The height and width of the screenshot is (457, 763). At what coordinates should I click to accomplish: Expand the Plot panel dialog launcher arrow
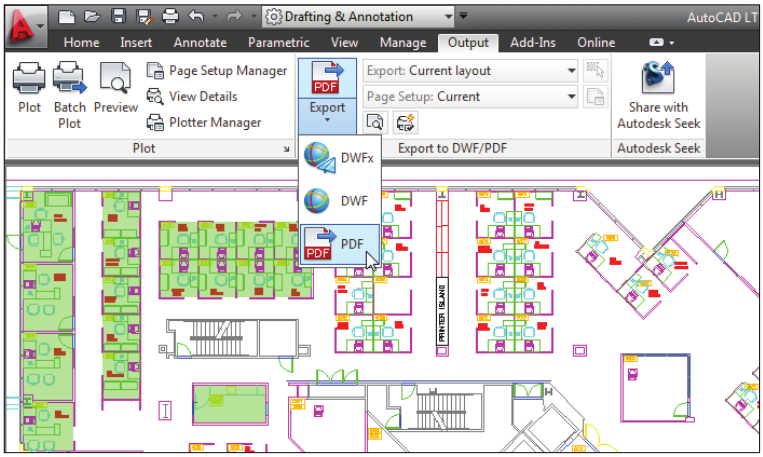[287, 149]
